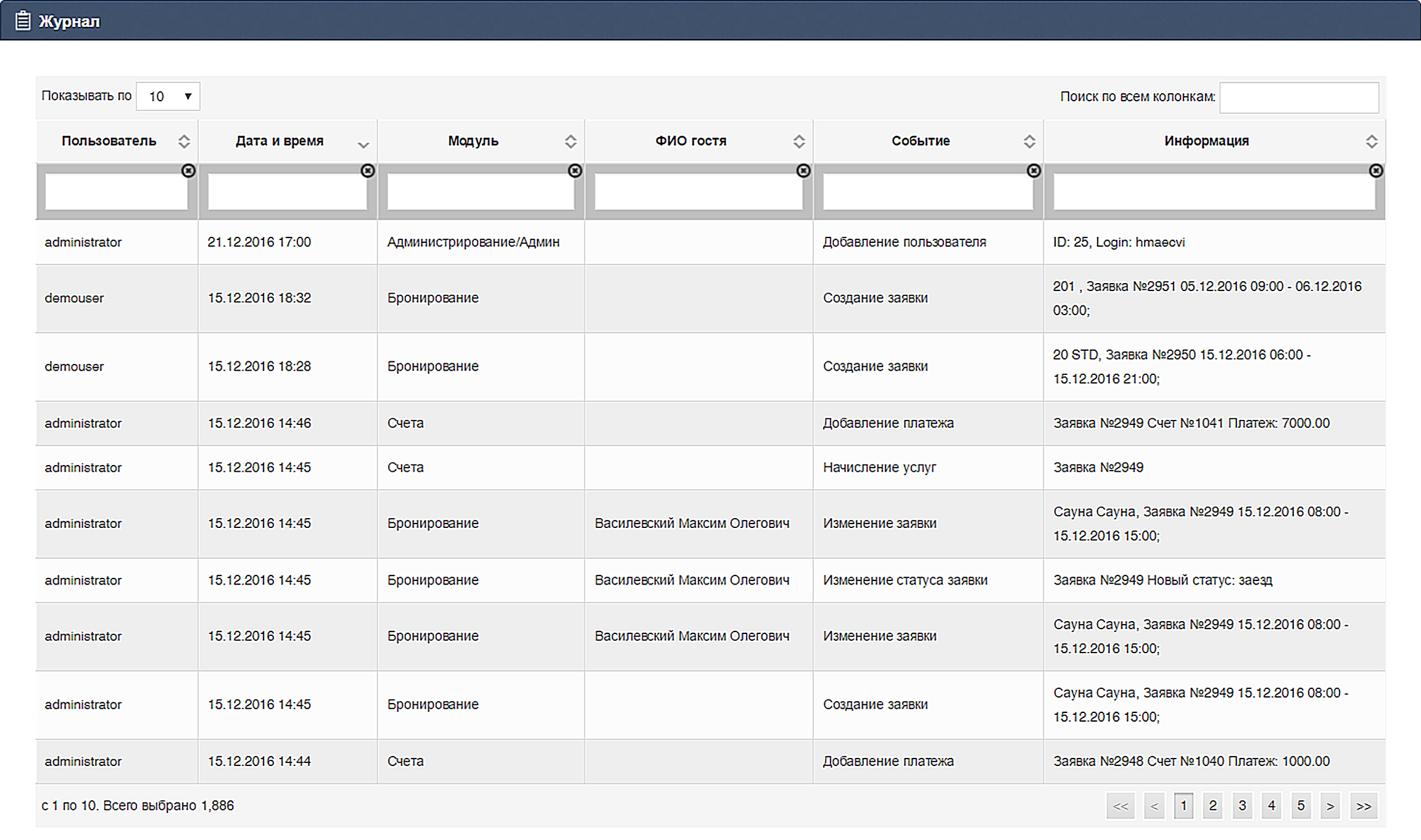Screen dimensions: 1421x840
Task: Go to page 2 of journal
Action: [x=1212, y=806]
